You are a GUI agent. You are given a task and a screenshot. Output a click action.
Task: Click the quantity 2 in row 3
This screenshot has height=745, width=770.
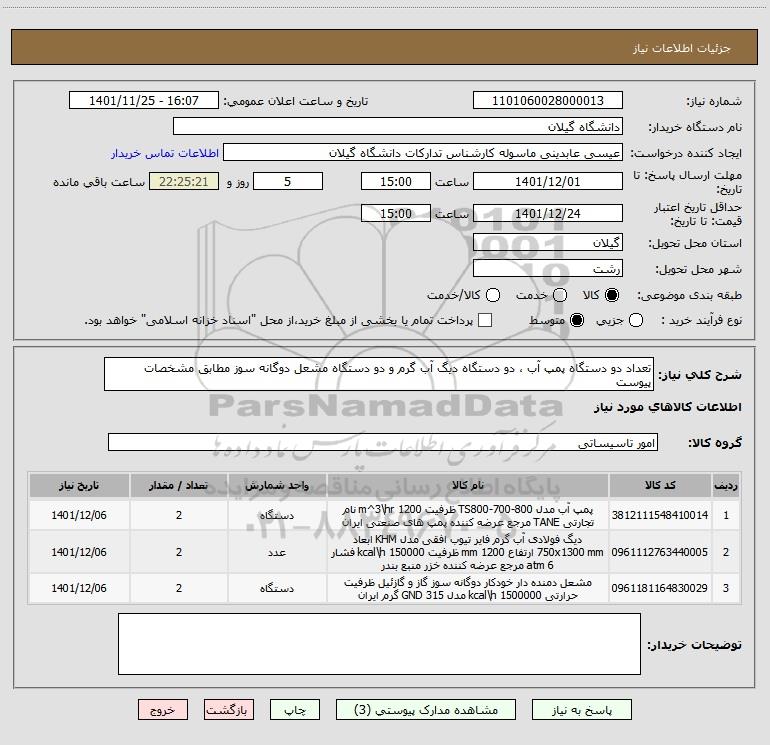179,588
